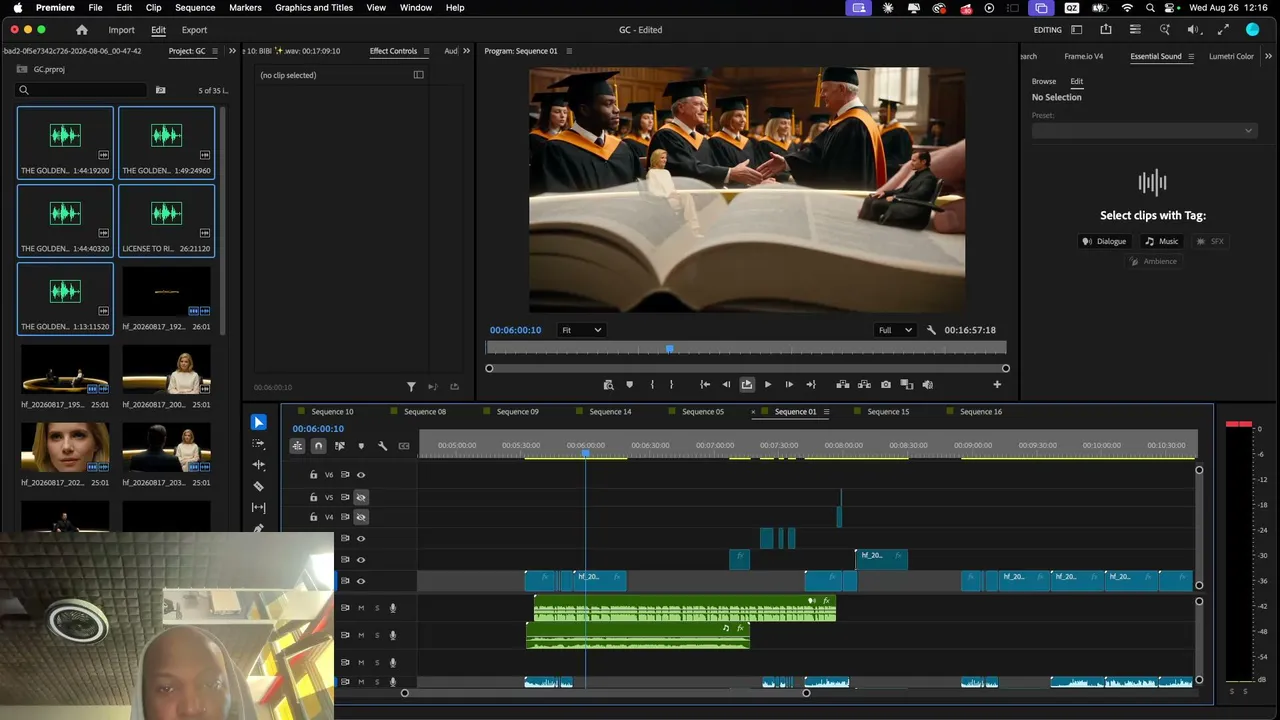Switch to the Sequence 10 tab

tap(332, 412)
